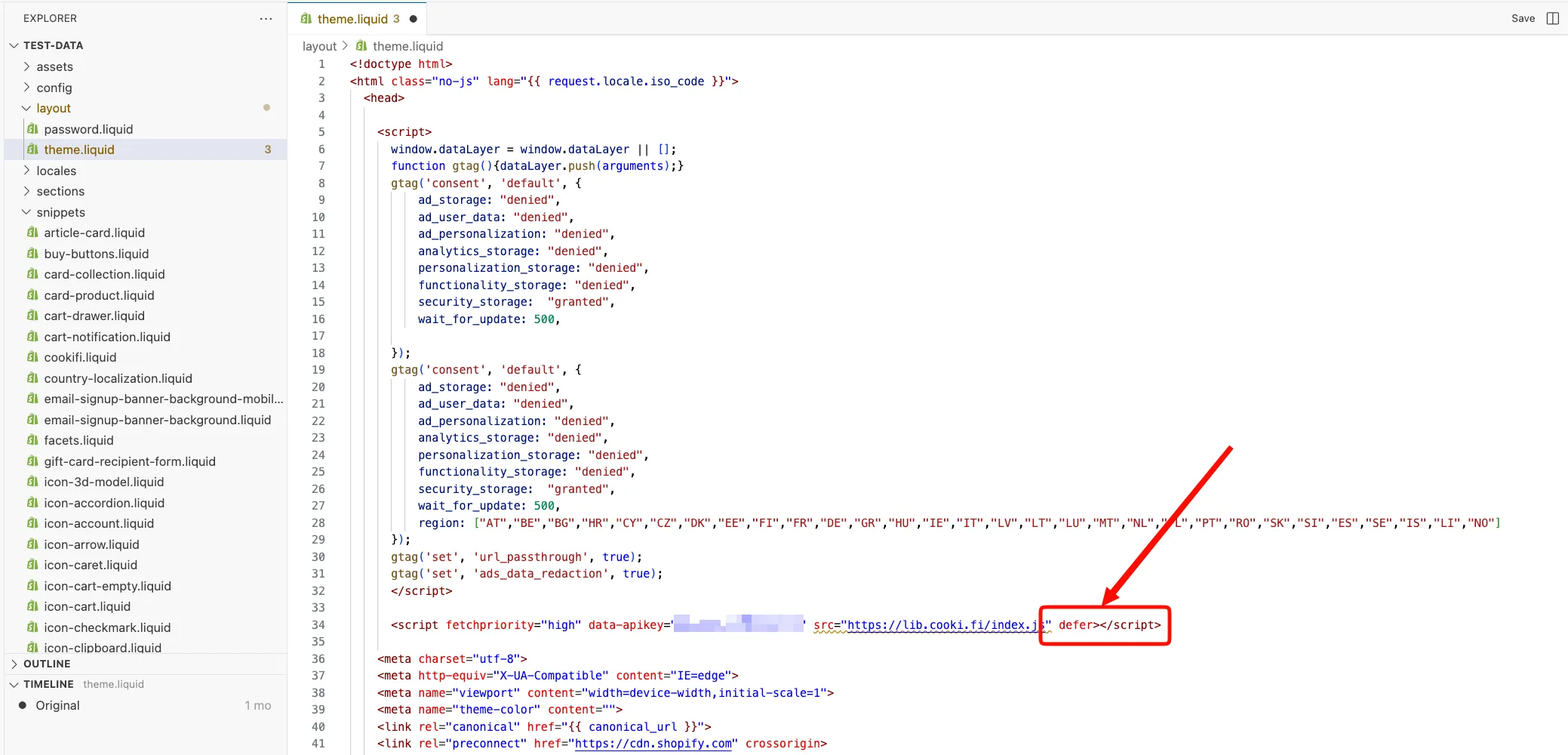Image resolution: width=1568 pixels, height=755 pixels.
Task: Open card-product.liquid snippet
Action: coord(99,295)
